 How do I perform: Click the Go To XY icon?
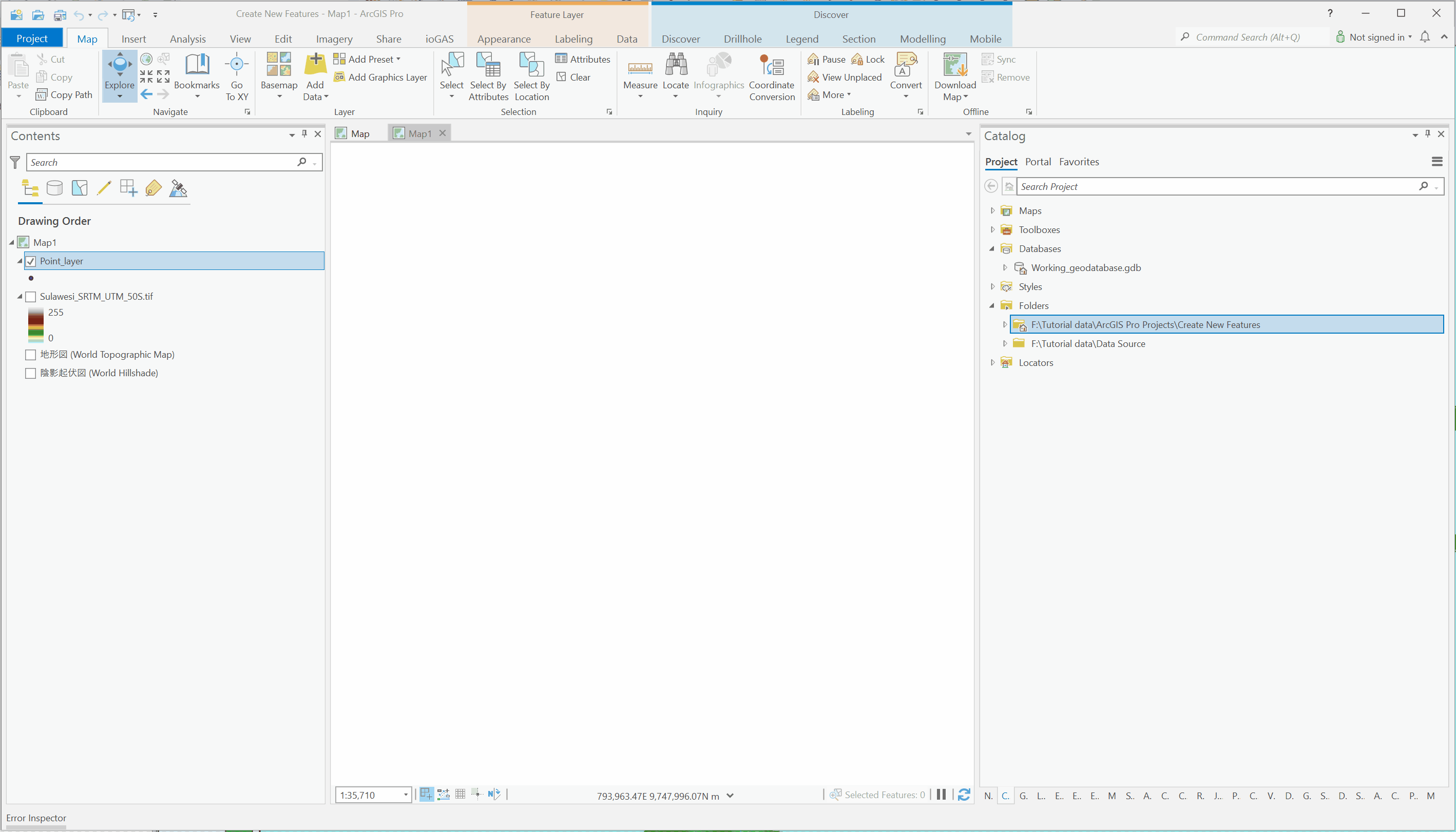(x=237, y=65)
